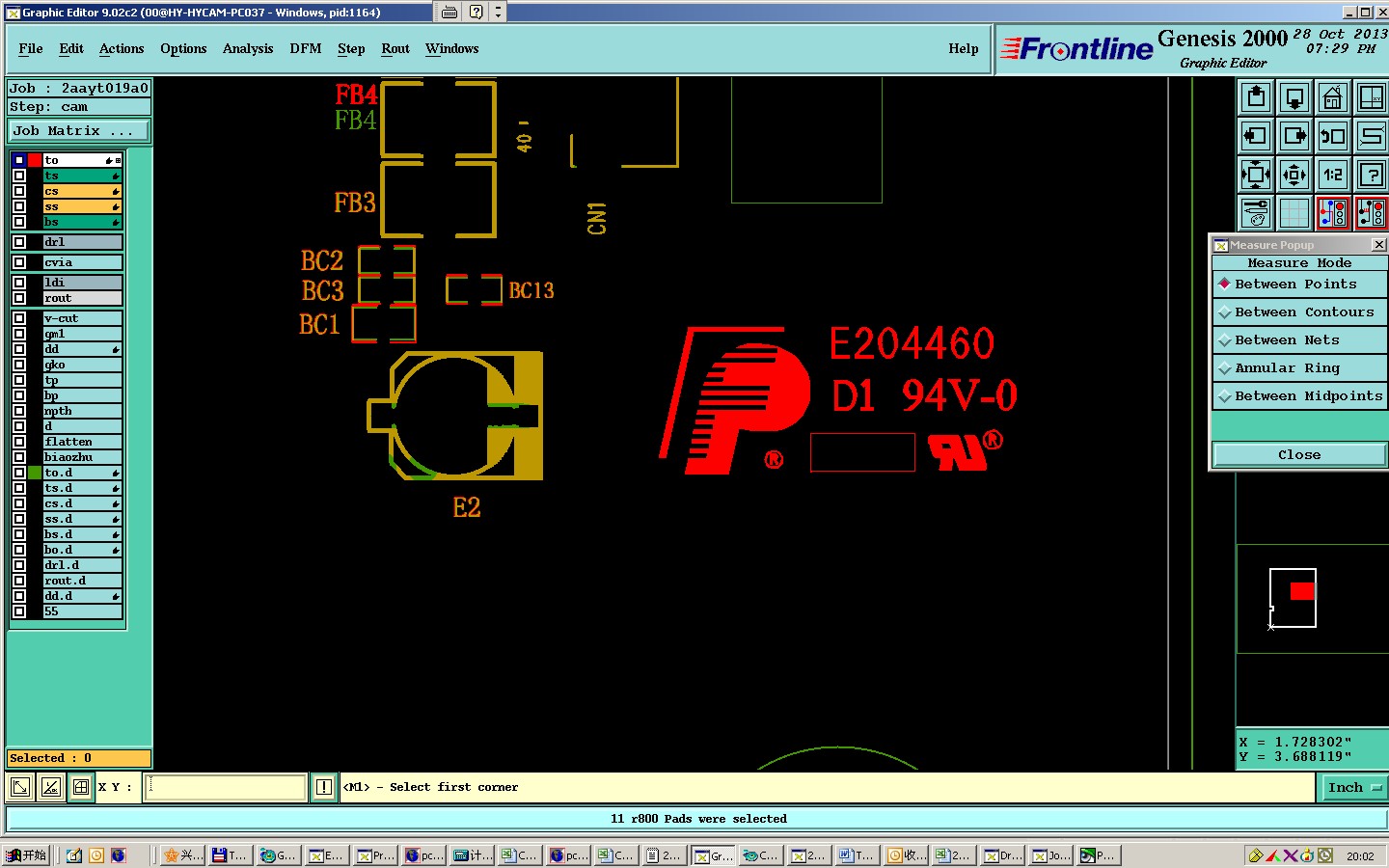1389x868 pixels.
Task: Click the grid snap icon beside X Y
Action: pyautogui.click(x=81, y=787)
